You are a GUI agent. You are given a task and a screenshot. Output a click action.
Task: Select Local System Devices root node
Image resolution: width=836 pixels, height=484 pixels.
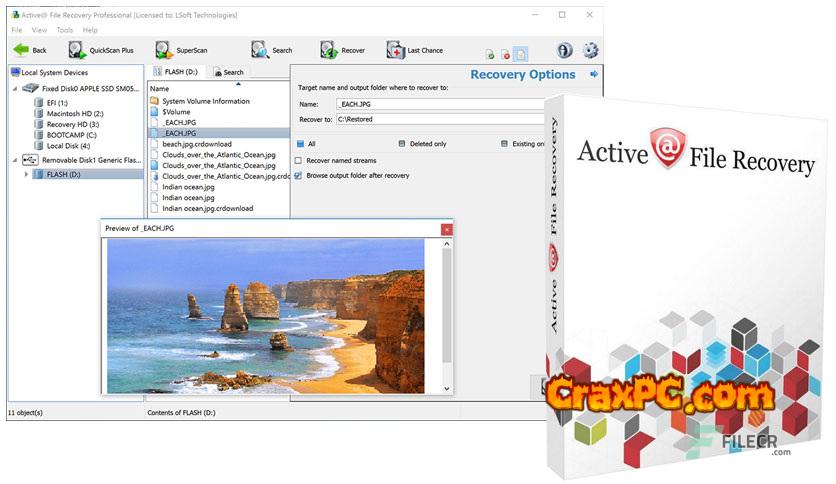[x=54, y=72]
